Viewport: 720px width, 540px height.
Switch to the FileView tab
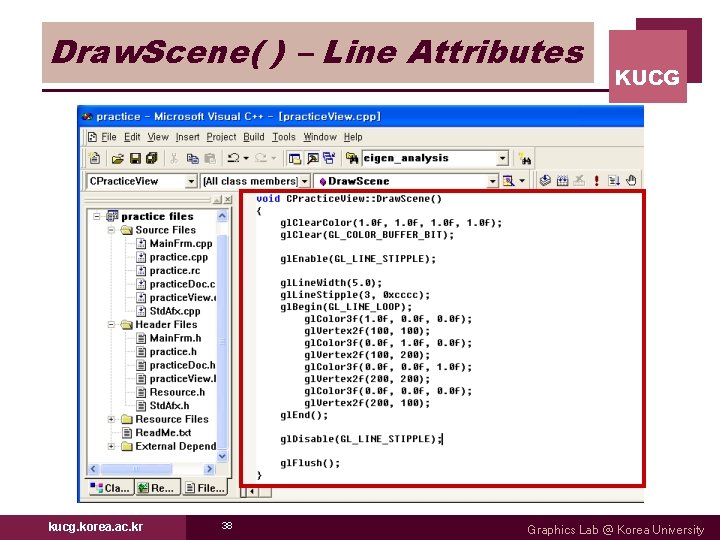pyautogui.click(x=205, y=488)
